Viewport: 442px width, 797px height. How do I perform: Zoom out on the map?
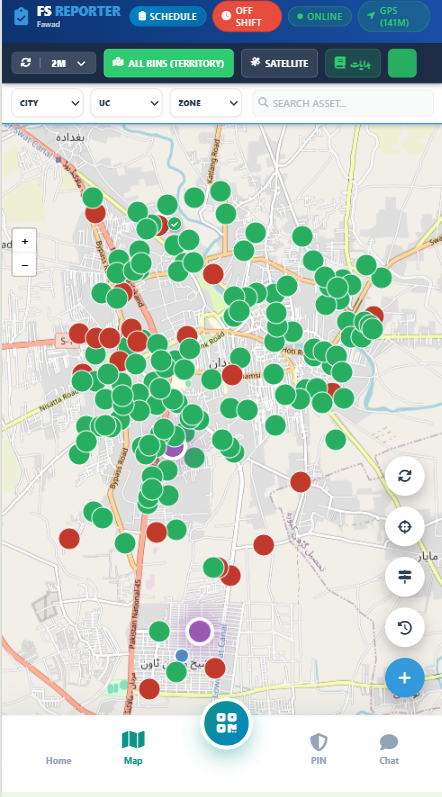point(24,265)
